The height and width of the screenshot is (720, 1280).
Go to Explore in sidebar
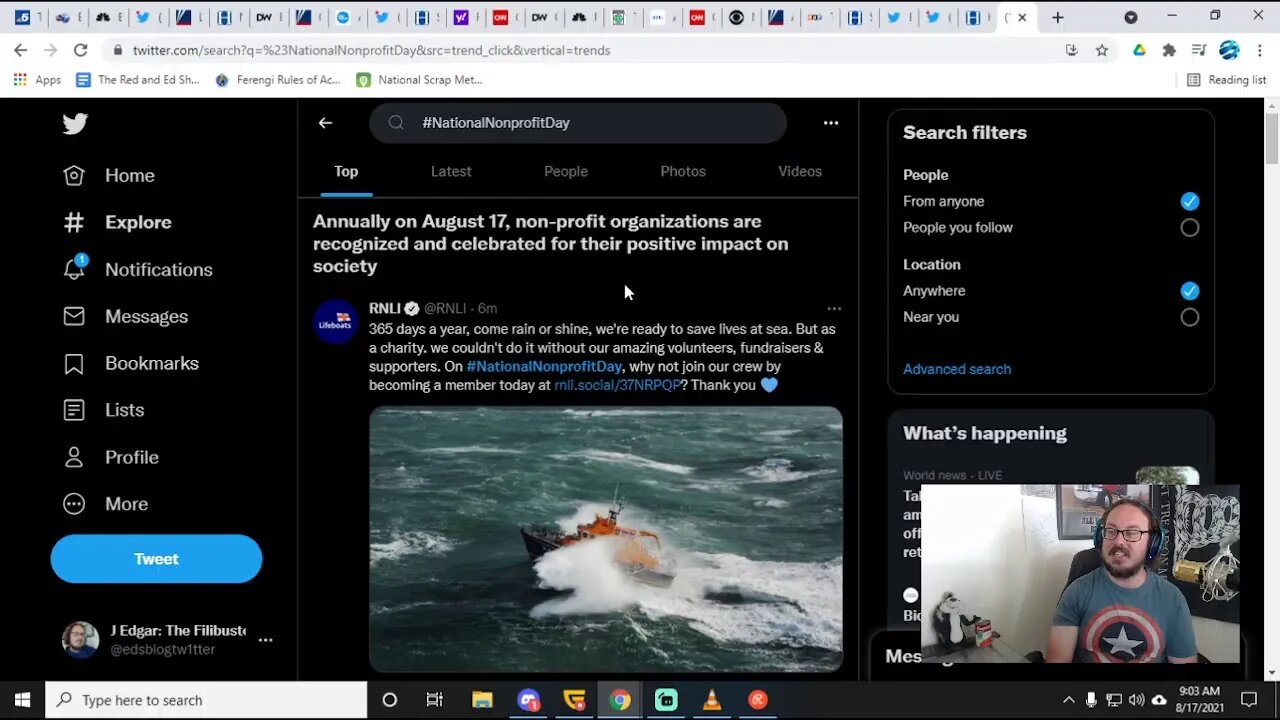coord(118,222)
